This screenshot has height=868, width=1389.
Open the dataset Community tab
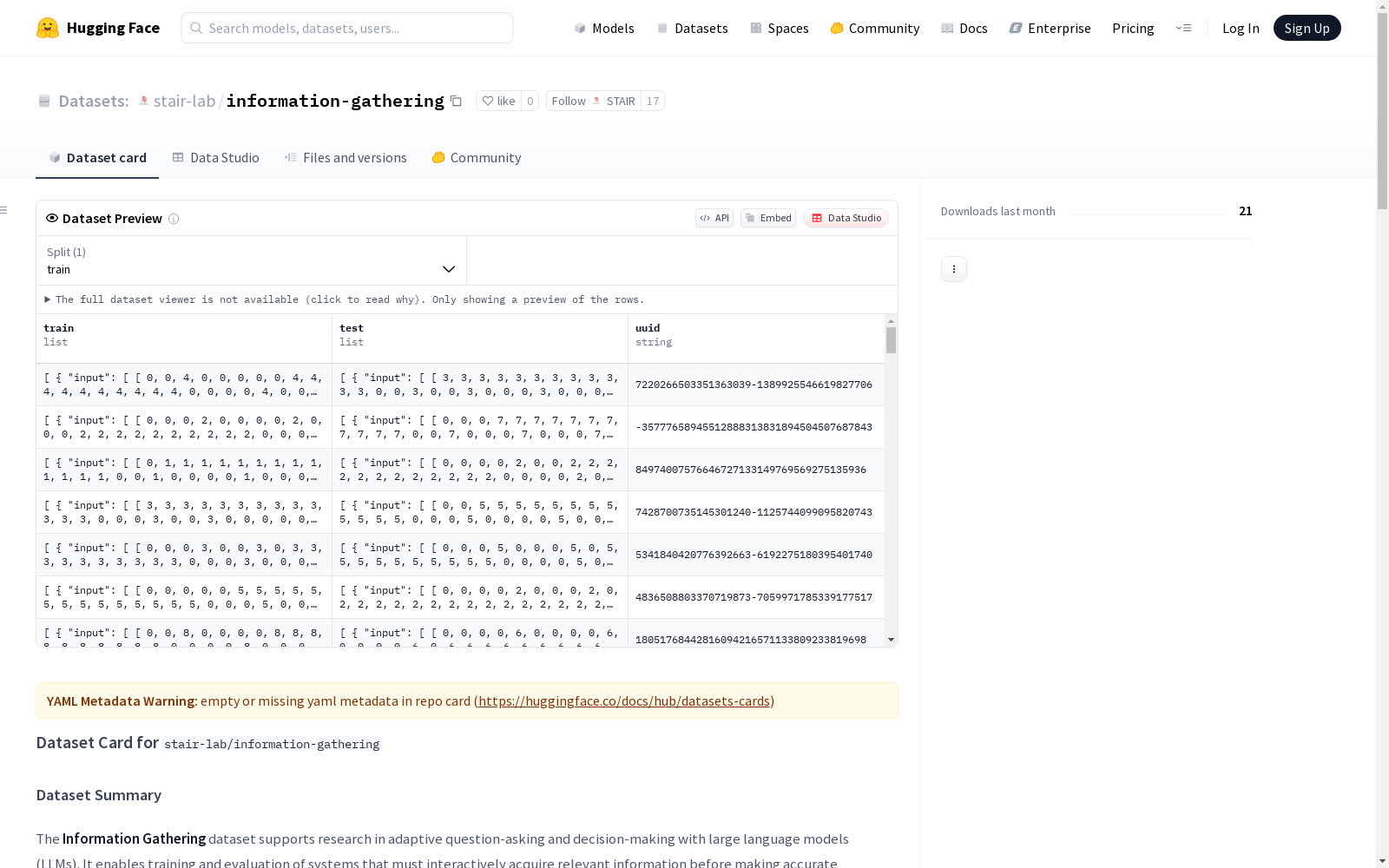click(x=476, y=157)
